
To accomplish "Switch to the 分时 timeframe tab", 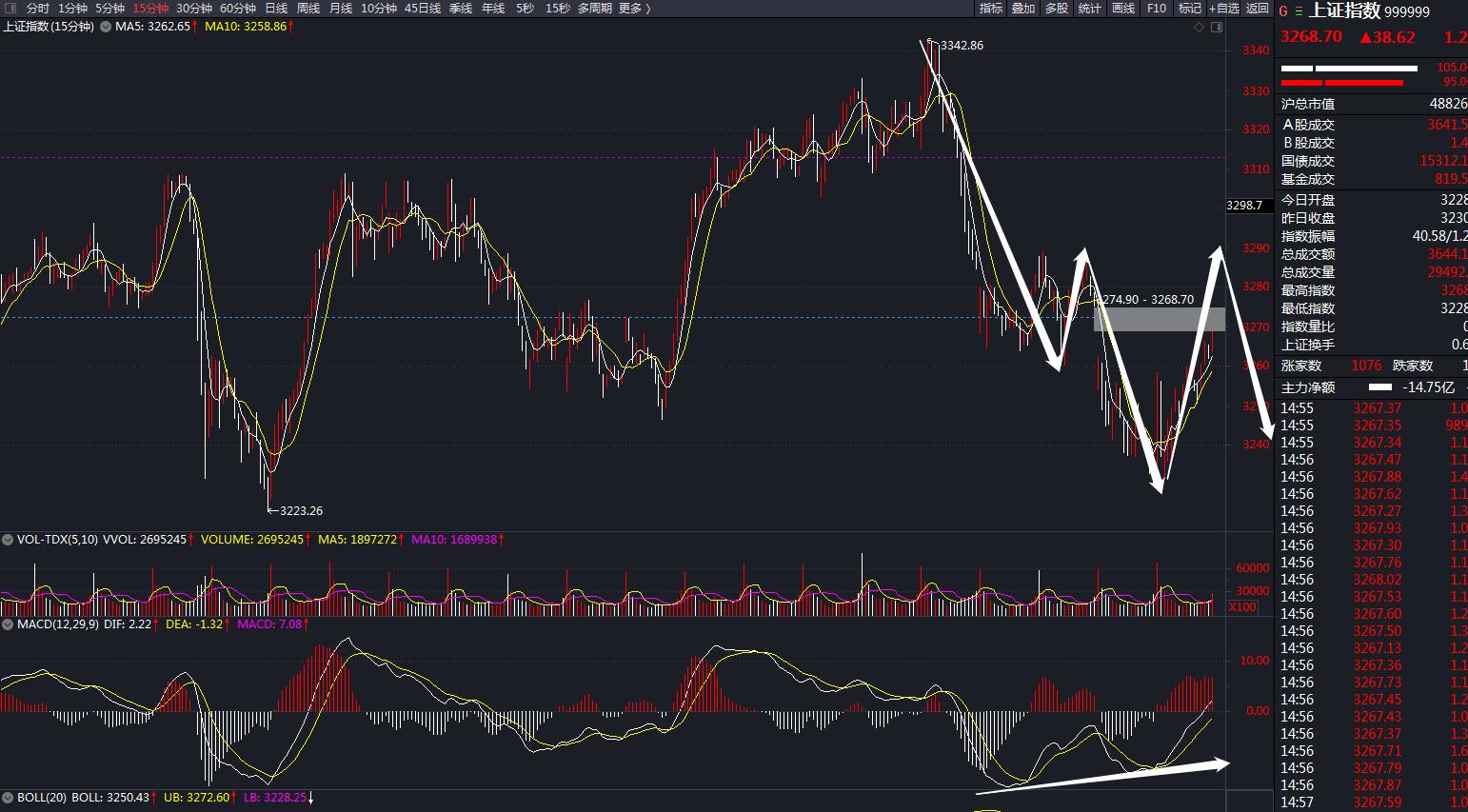I will [x=38, y=8].
